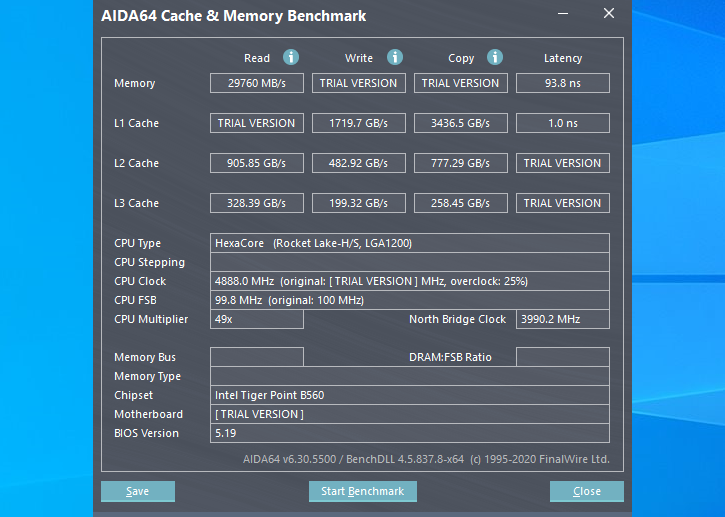Click the DRAM:FSB Ratio label
Image resolution: width=725 pixels, height=517 pixels.
tap(450, 357)
